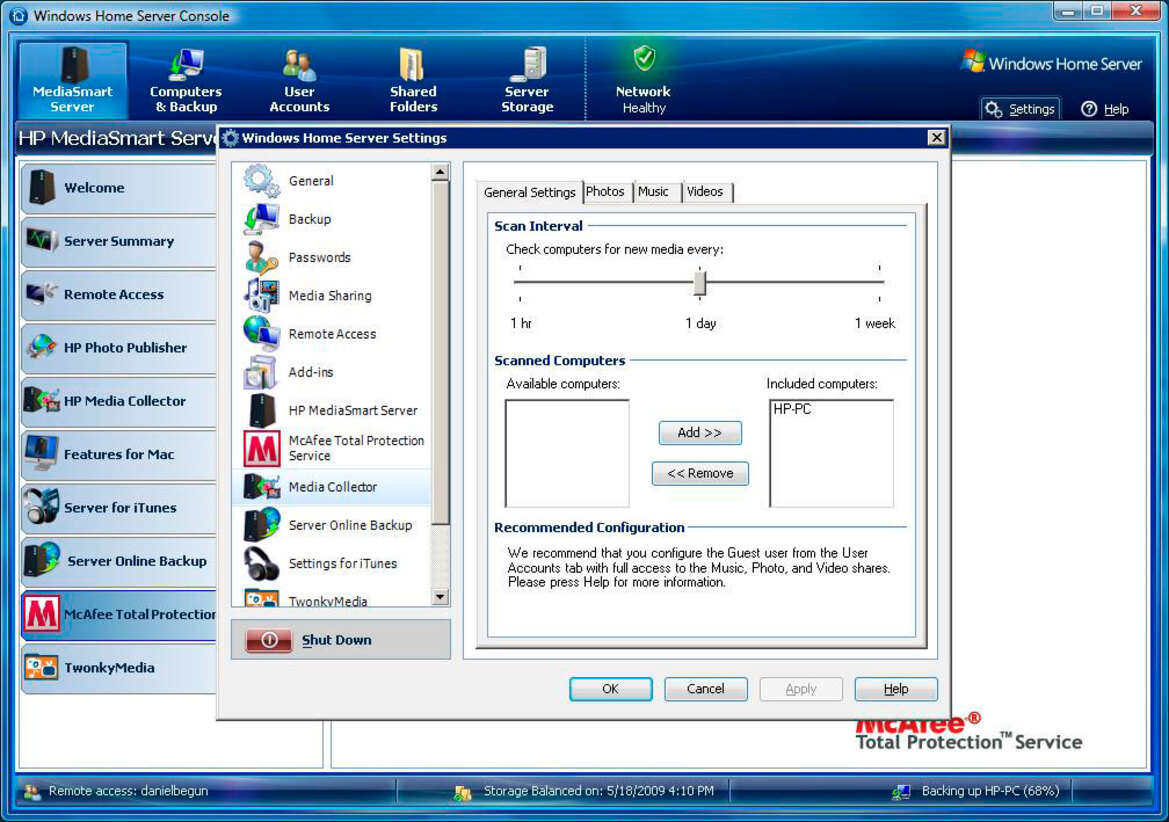1169x822 pixels.
Task: Click inside Available computers list box
Action: [567, 453]
